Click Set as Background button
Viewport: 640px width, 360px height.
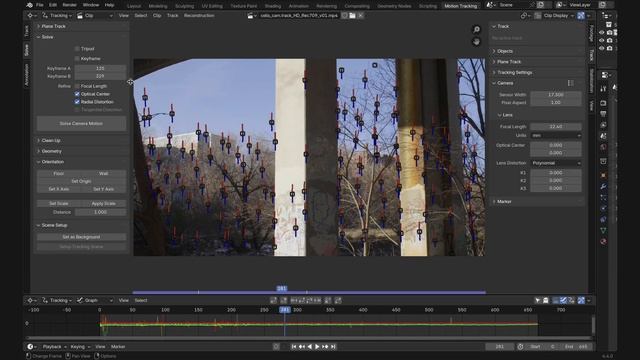point(81,237)
